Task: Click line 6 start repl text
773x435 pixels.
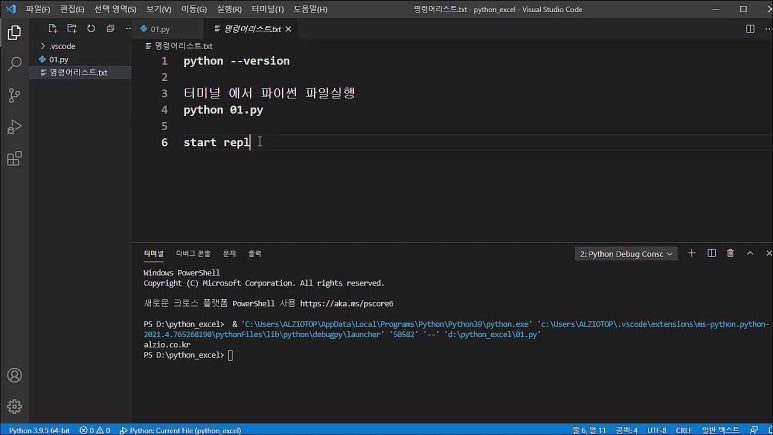Action: point(217,143)
